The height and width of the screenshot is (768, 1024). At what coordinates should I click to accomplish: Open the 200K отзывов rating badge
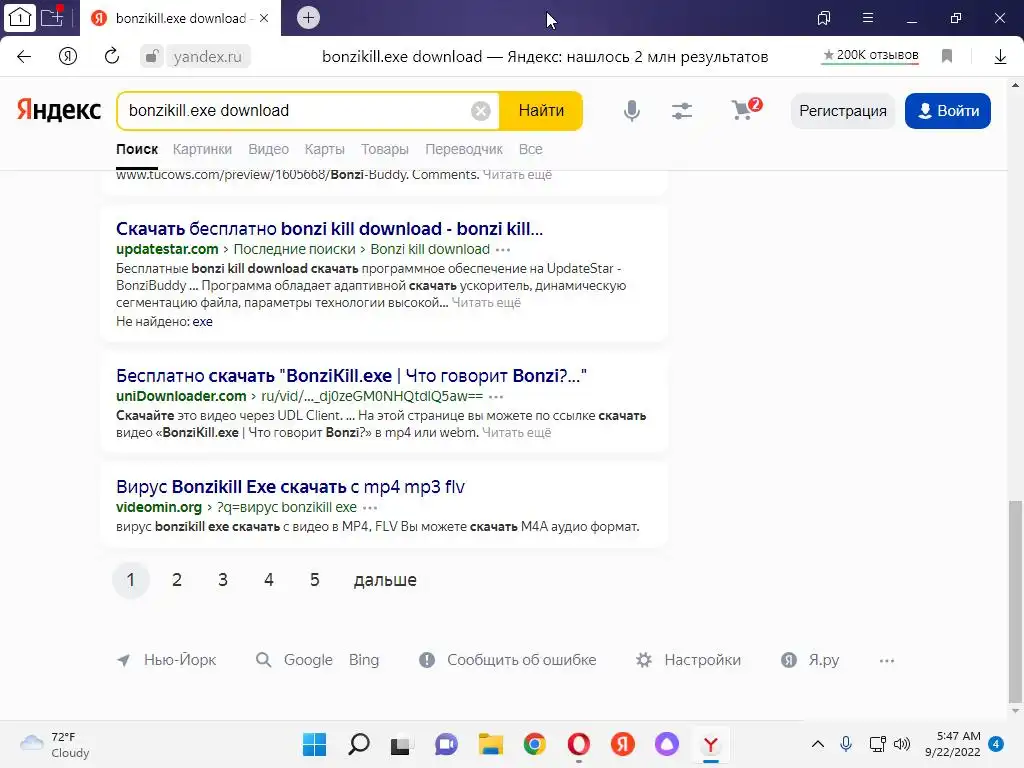click(871, 56)
